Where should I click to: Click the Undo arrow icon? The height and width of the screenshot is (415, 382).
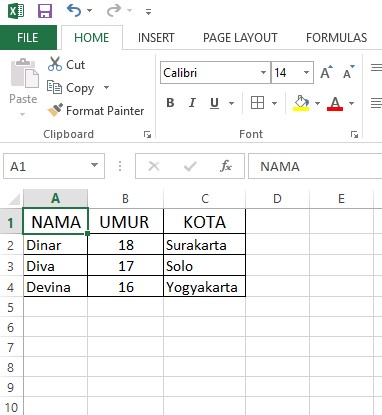click(74, 10)
